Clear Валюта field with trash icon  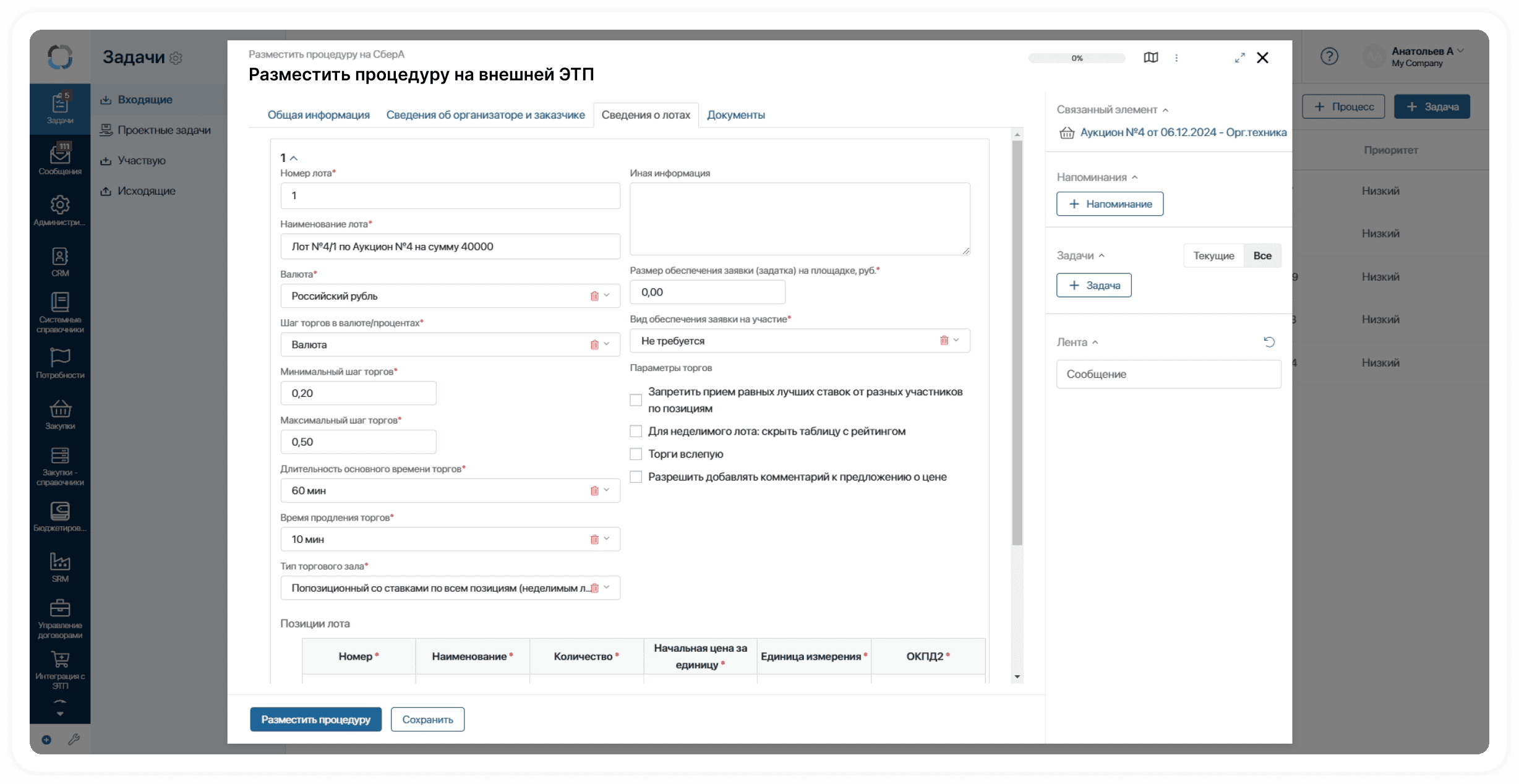[x=594, y=296]
